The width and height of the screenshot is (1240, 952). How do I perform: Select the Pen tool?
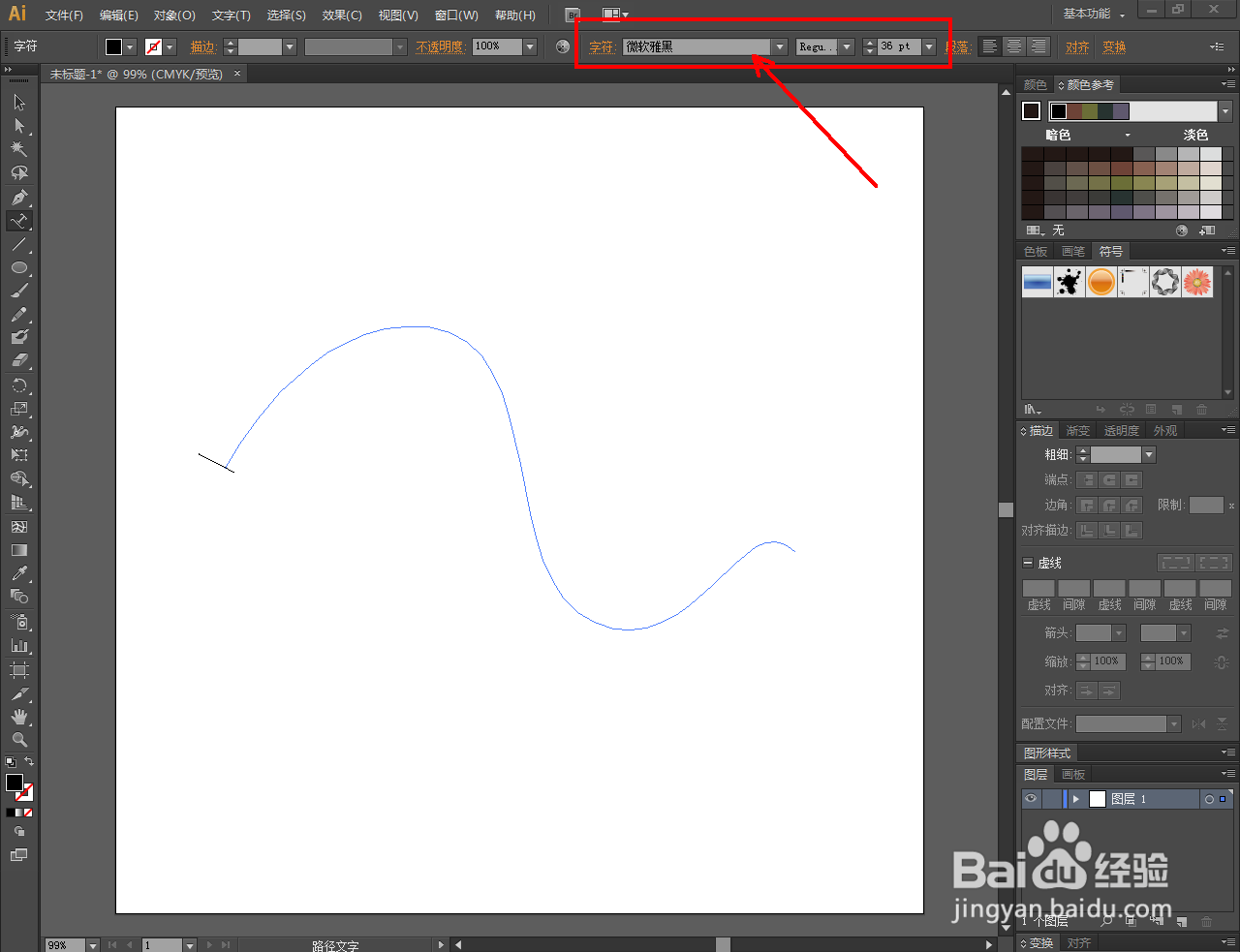click(x=19, y=197)
